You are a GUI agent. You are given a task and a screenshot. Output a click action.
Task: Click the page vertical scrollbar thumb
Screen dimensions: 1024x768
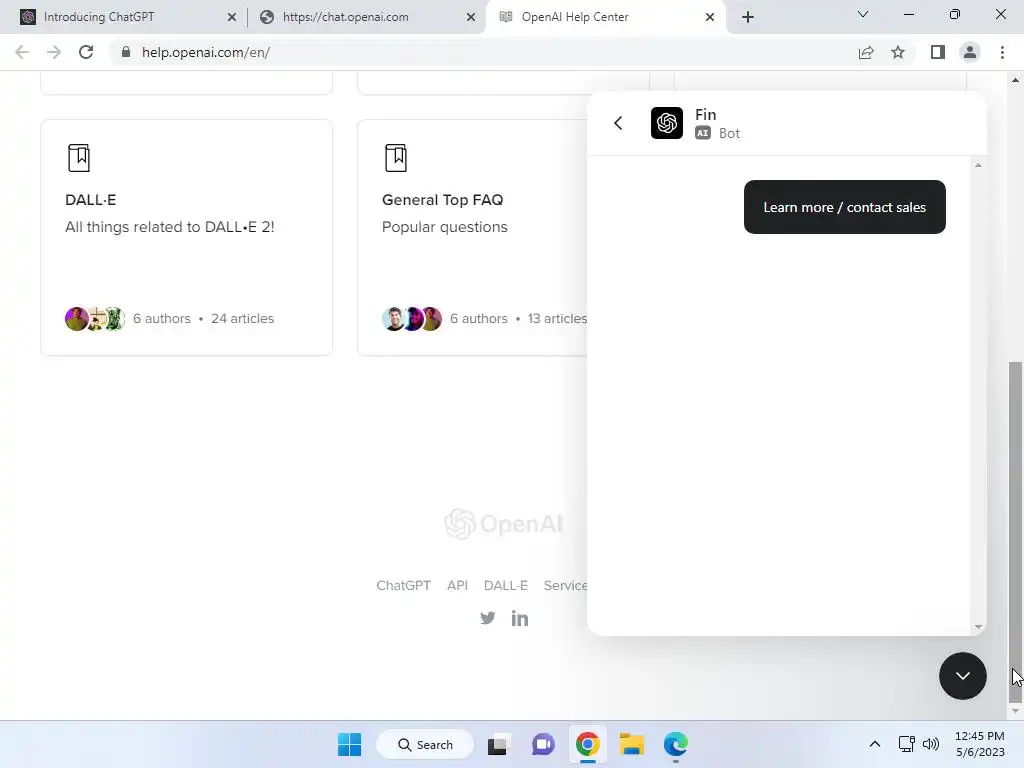pyautogui.click(x=1015, y=530)
